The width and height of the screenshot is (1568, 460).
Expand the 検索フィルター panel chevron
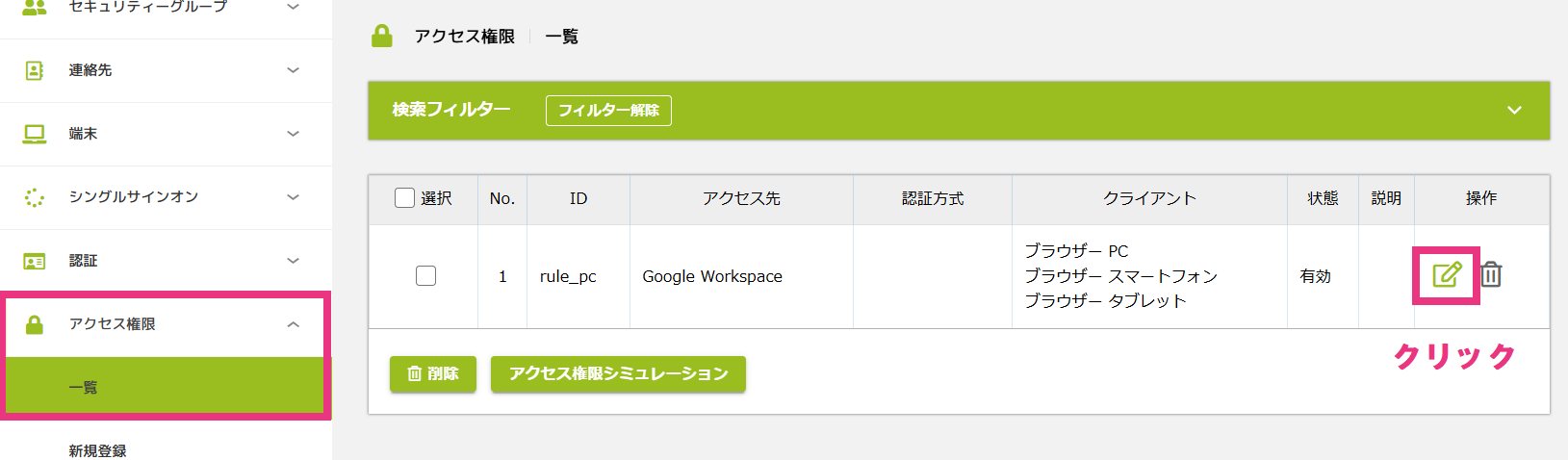[1514, 111]
